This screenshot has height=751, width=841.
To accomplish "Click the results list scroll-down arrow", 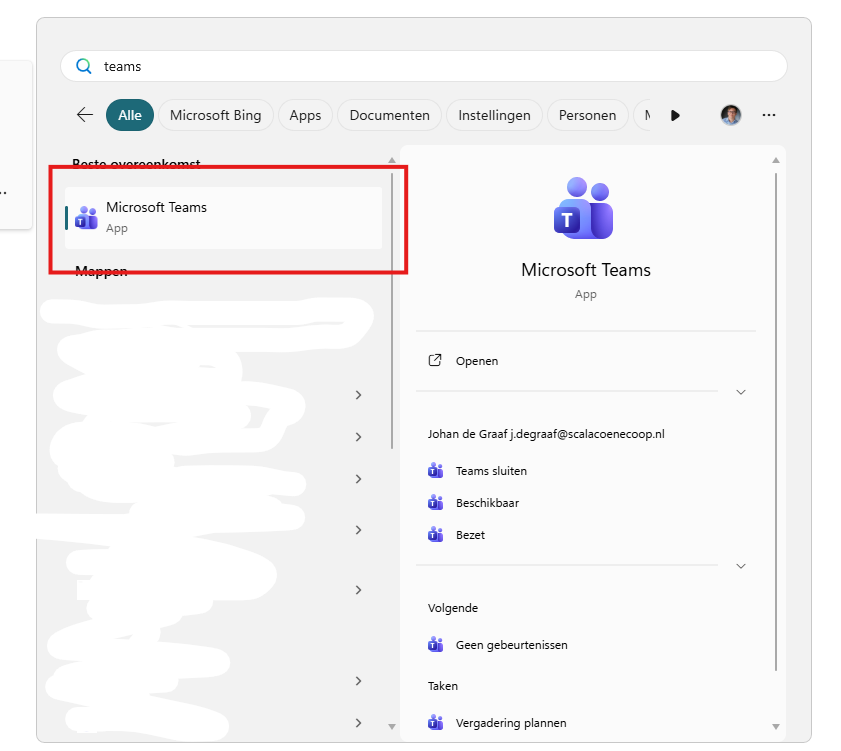I will [392, 727].
